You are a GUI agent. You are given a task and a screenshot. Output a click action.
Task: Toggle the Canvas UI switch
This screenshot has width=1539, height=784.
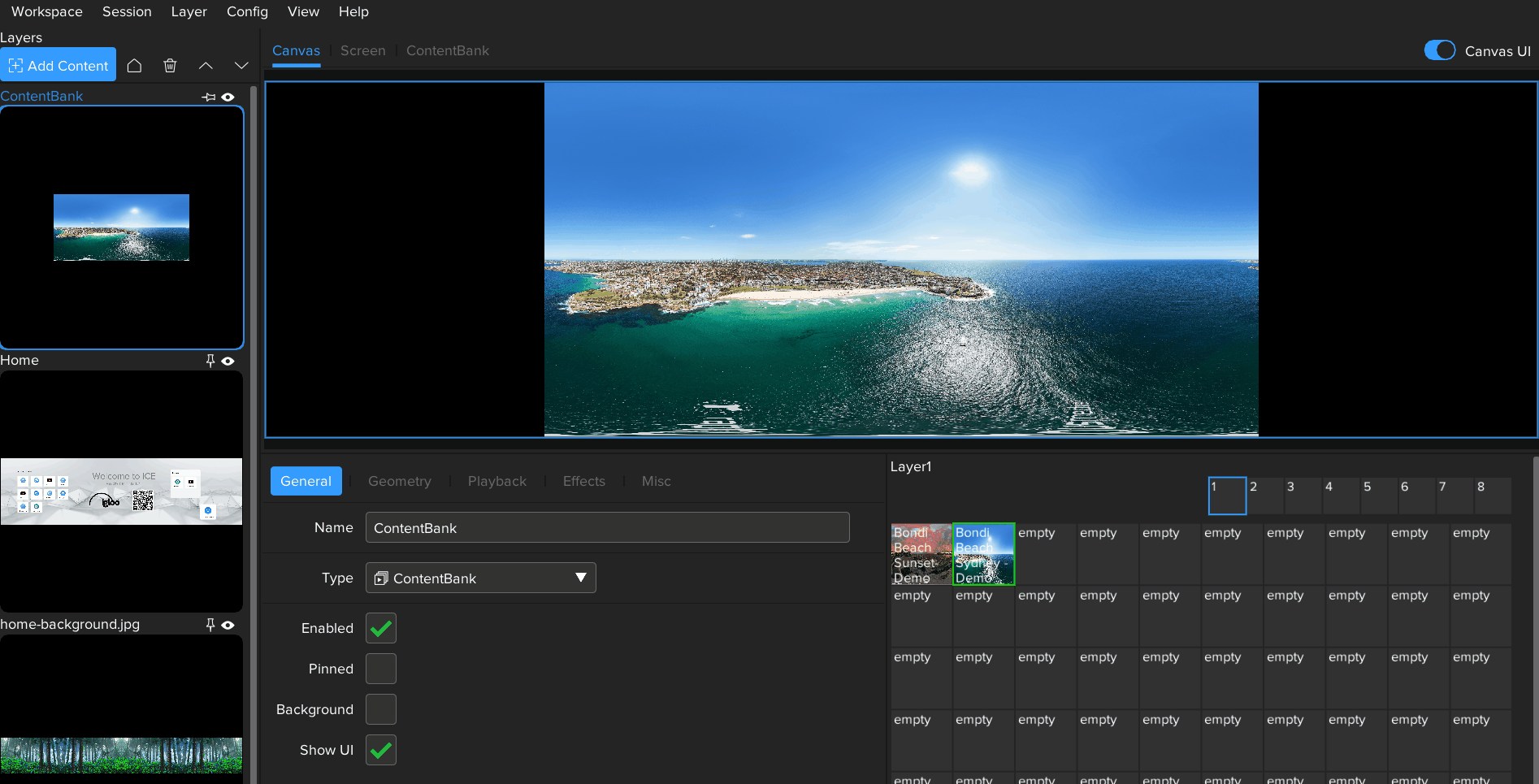tap(1439, 50)
